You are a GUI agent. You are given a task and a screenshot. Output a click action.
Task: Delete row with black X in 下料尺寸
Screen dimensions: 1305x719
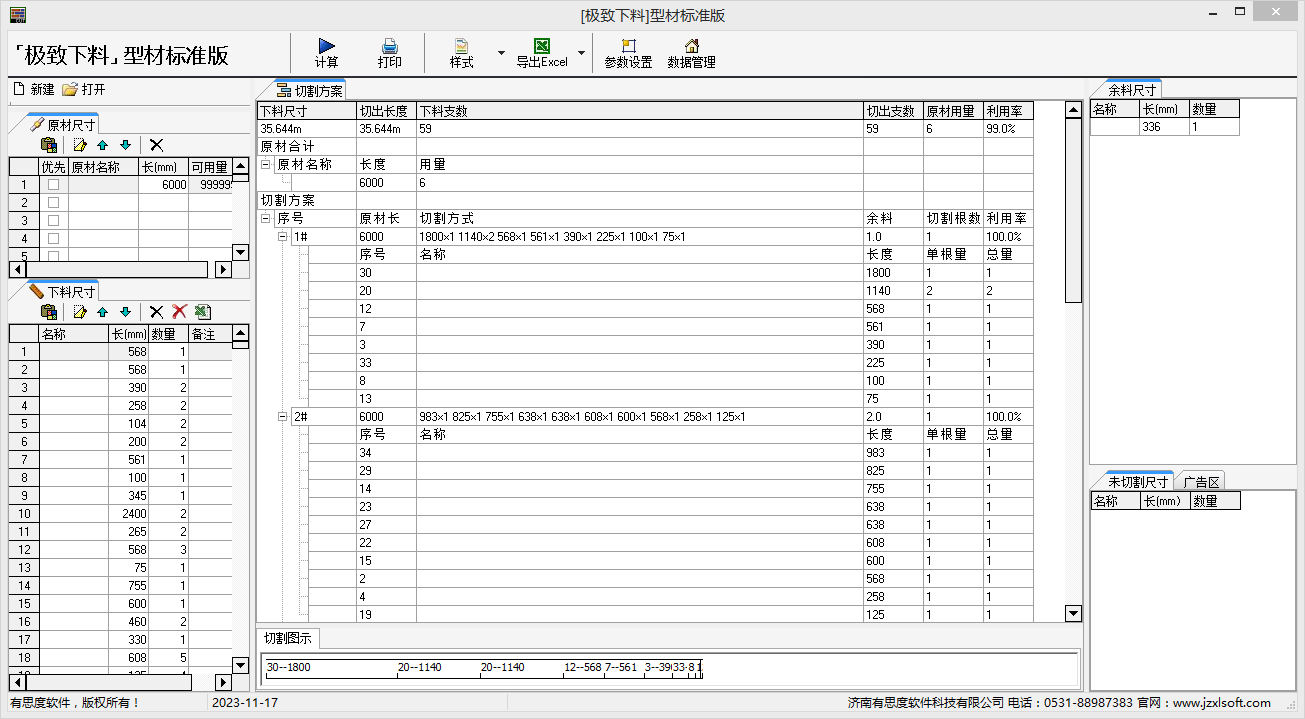coord(156,312)
